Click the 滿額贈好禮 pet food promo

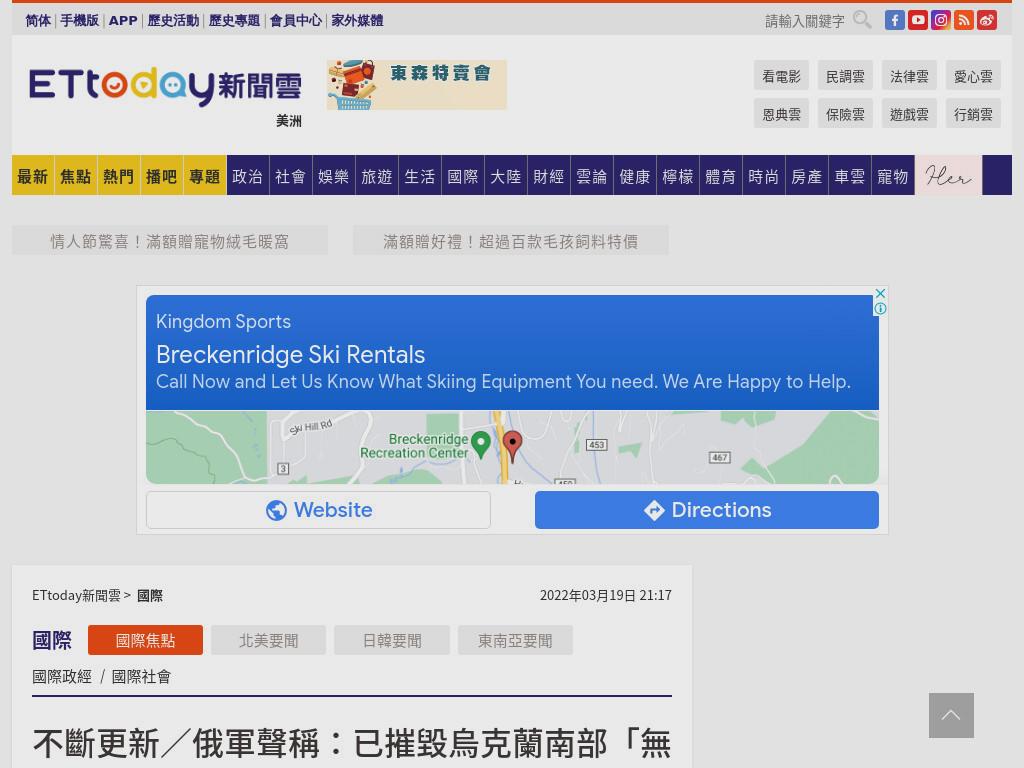pos(511,241)
